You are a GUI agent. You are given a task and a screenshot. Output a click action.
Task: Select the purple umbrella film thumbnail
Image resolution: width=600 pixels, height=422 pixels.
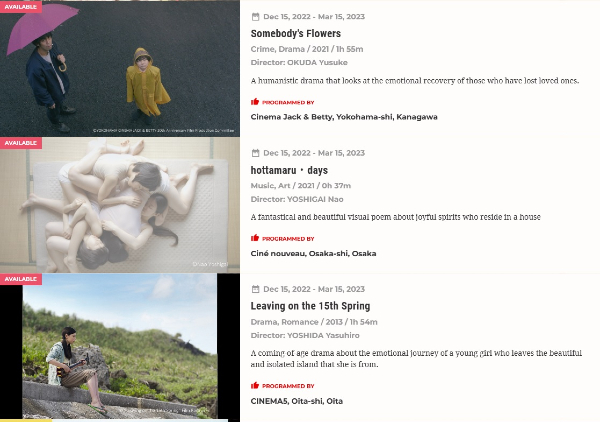coord(120,69)
